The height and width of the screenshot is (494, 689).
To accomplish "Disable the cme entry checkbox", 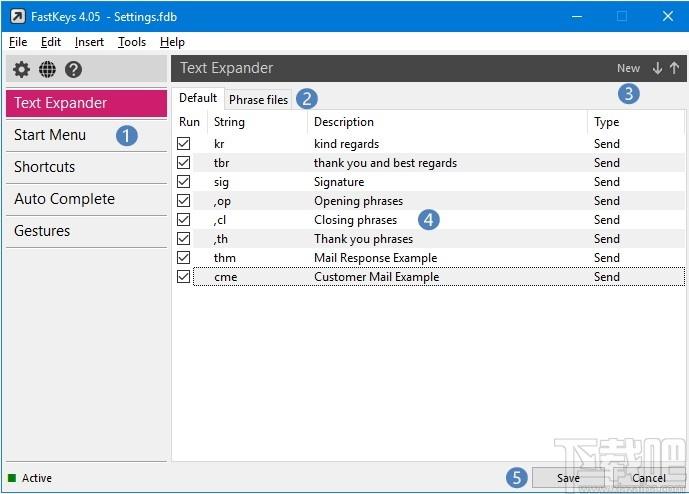I will point(184,276).
